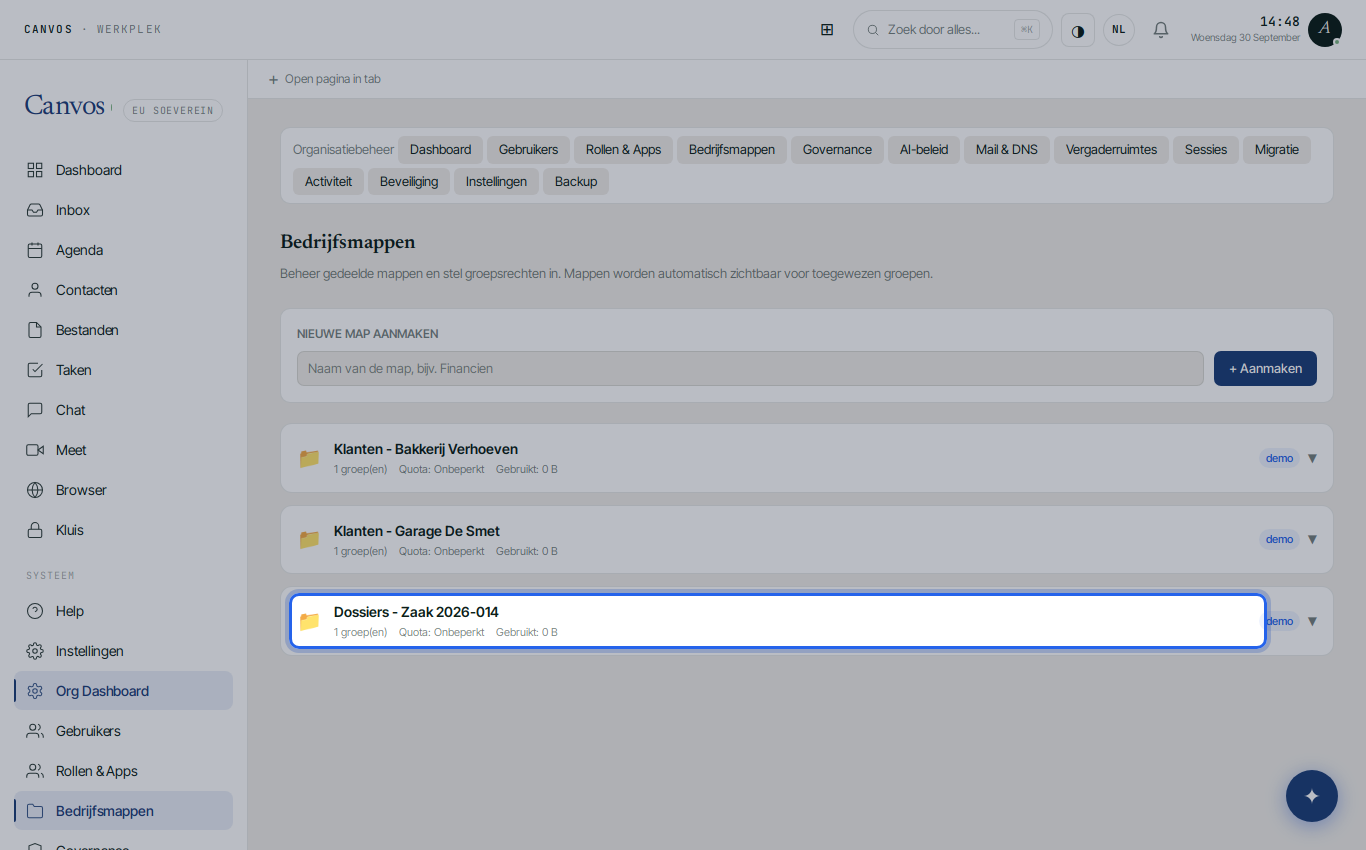Click 'Open pagina in tab' link
This screenshot has width=1366, height=850.
pos(325,79)
